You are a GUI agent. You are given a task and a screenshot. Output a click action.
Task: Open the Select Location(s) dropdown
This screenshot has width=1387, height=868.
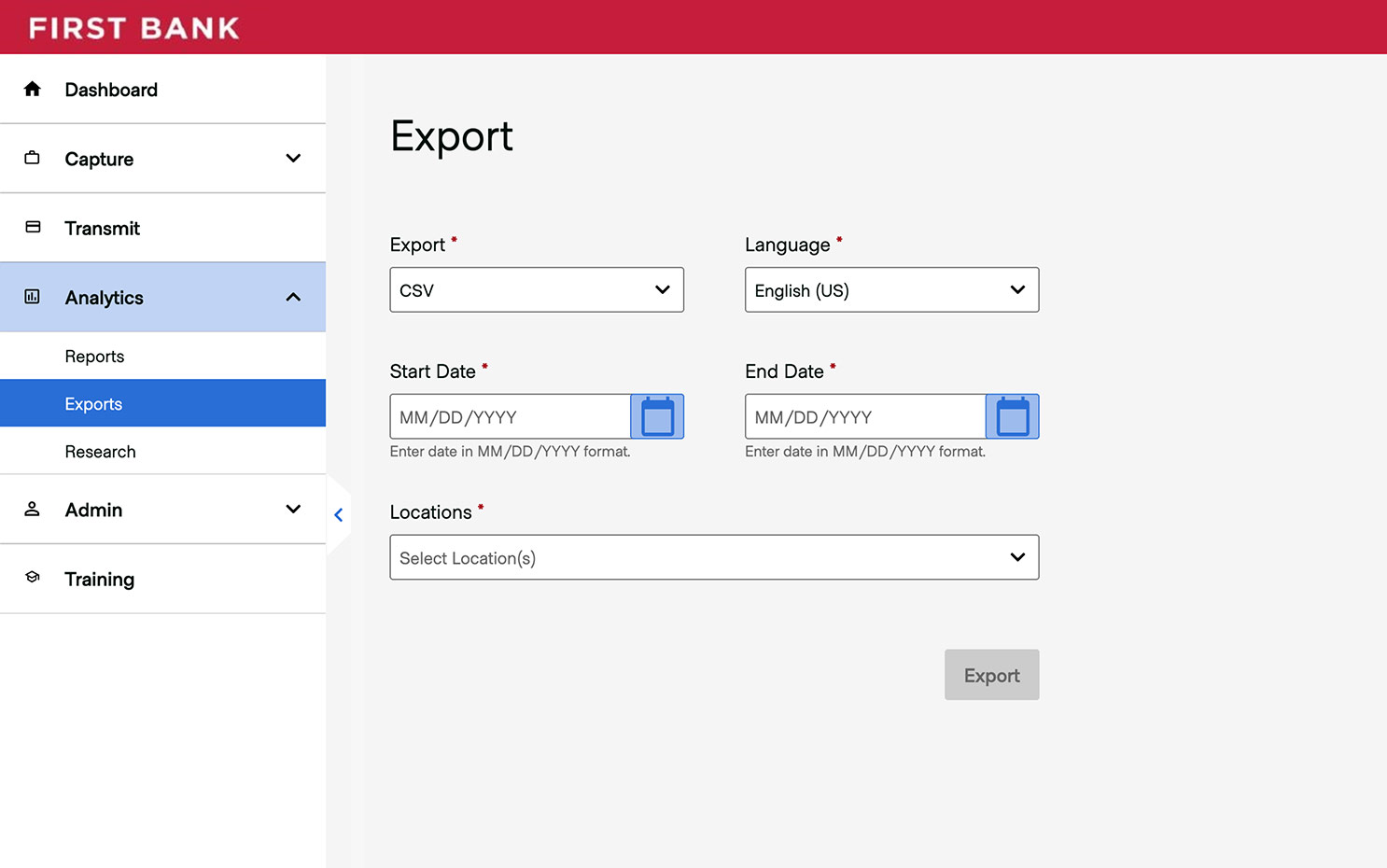click(714, 557)
